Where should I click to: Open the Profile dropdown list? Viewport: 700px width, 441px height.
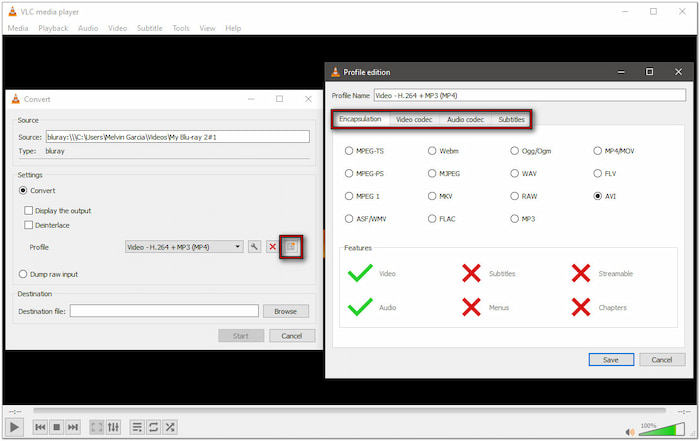click(184, 247)
